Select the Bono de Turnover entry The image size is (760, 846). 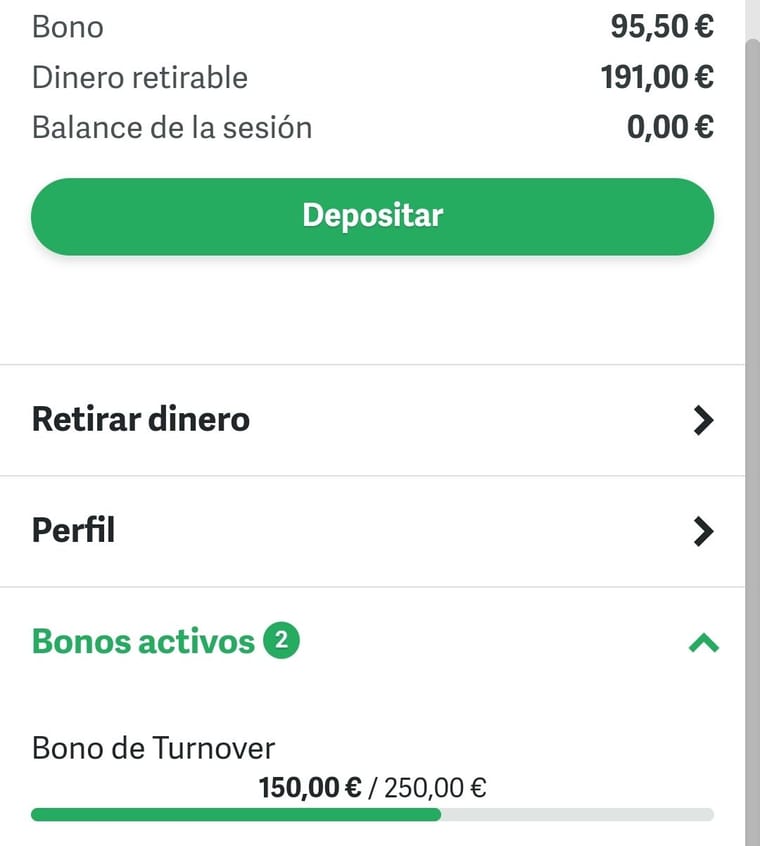(x=153, y=748)
